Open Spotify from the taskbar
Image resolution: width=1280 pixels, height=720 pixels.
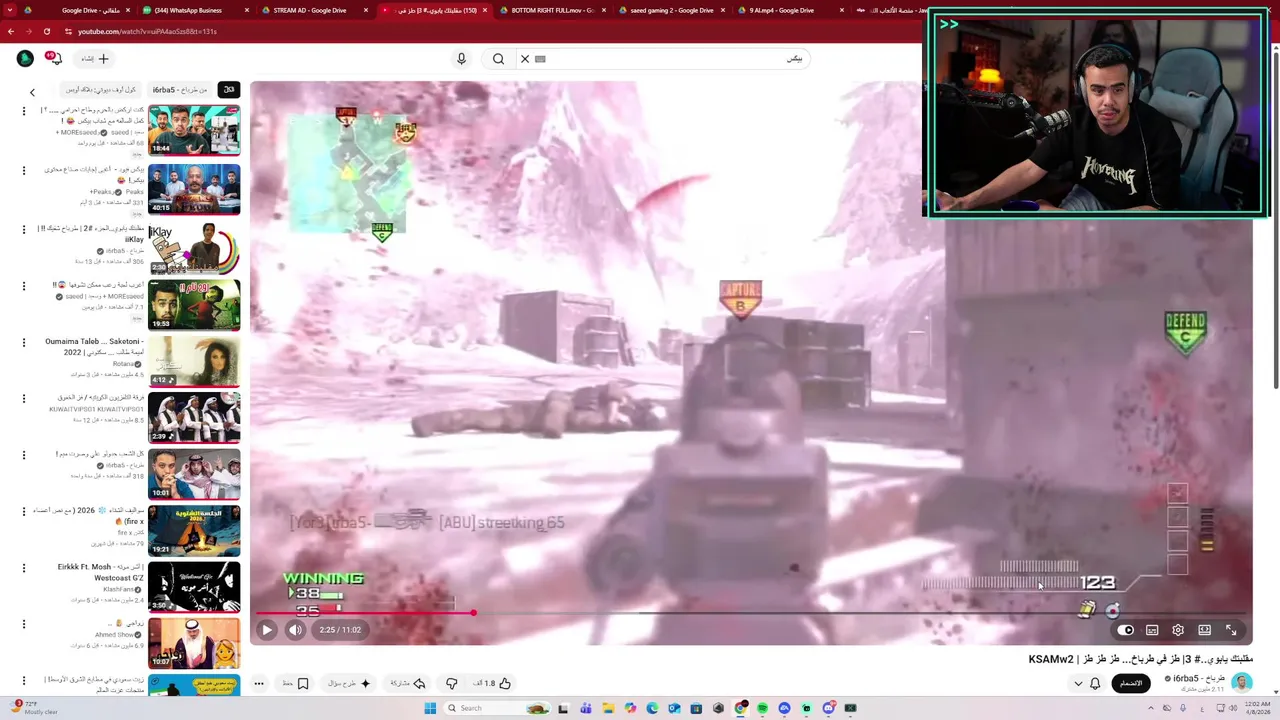pyautogui.click(x=762, y=708)
